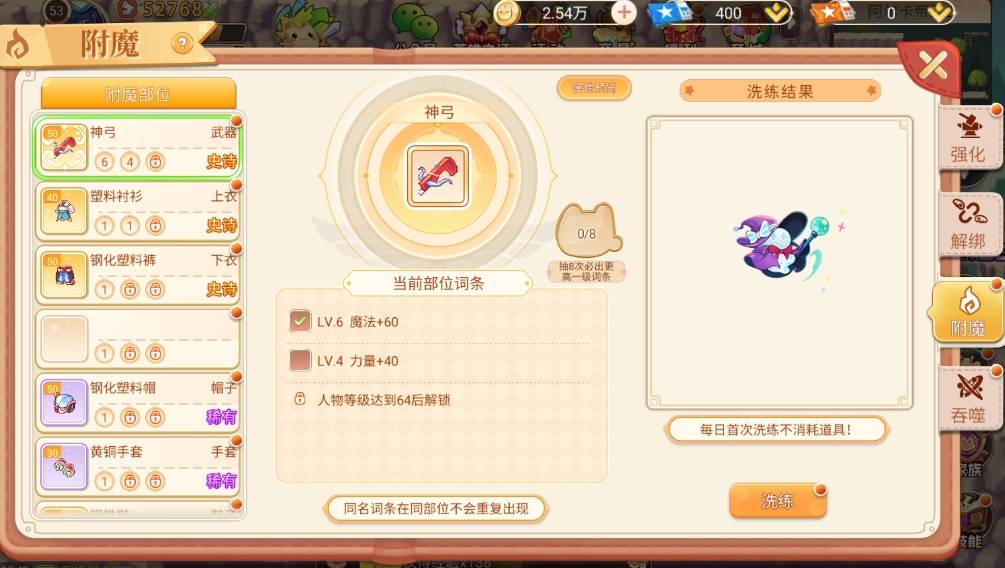Image resolution: width=1005 pixels, height=568 pixels.
Task: Expand the orange ticket currency chevron
Action: [x=940, y=13]
